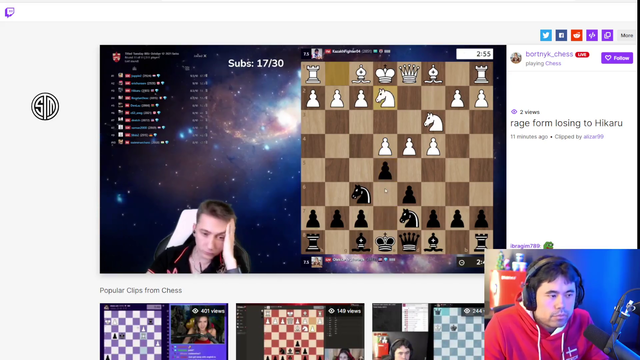Screen dimensions: 640x360
Task: Click the clip title 'rage form losing to Hikaru'
Action: (566, 123)
